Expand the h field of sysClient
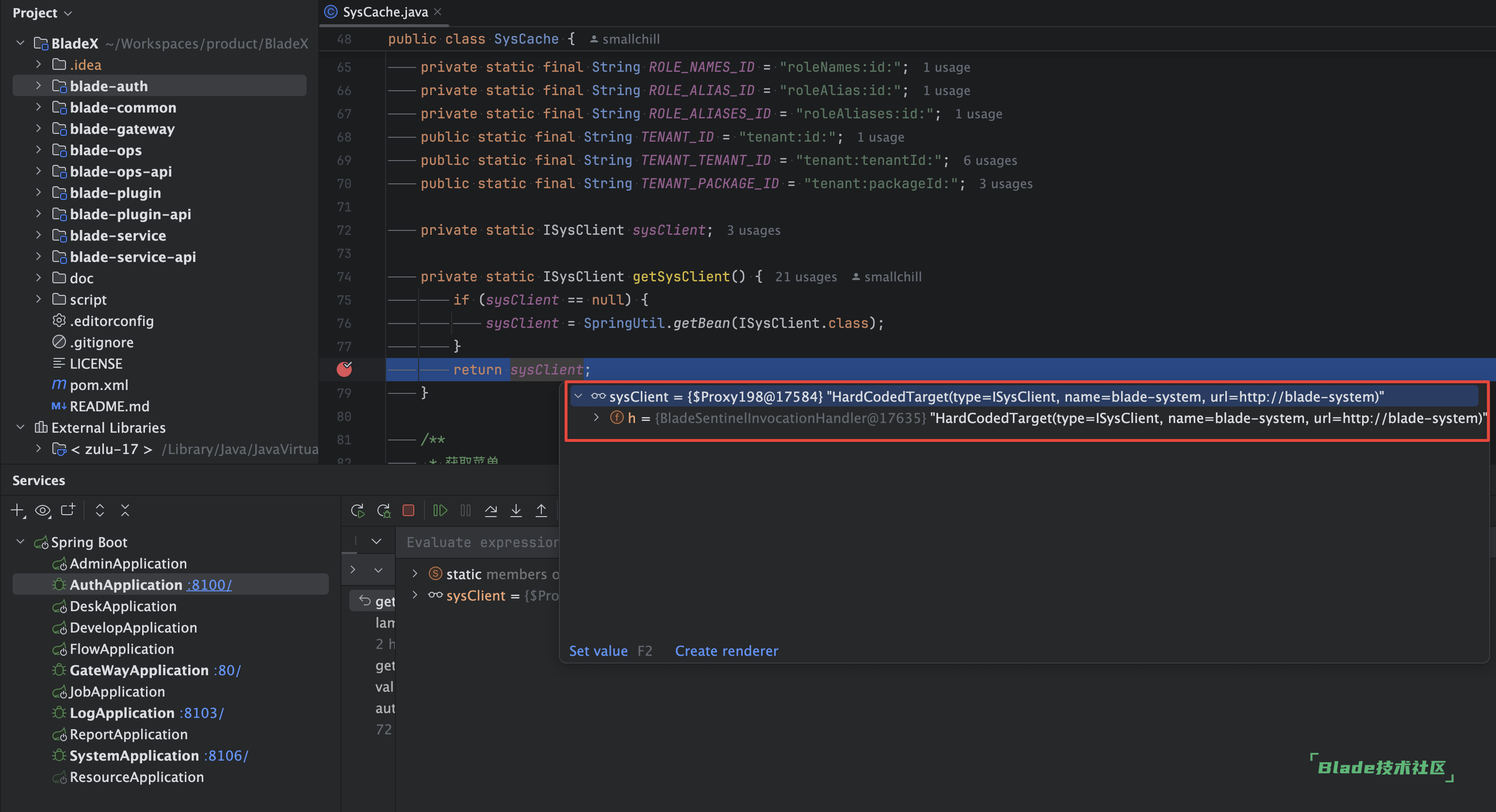This screenshot has height=812, width=1496. click(597, 418)
